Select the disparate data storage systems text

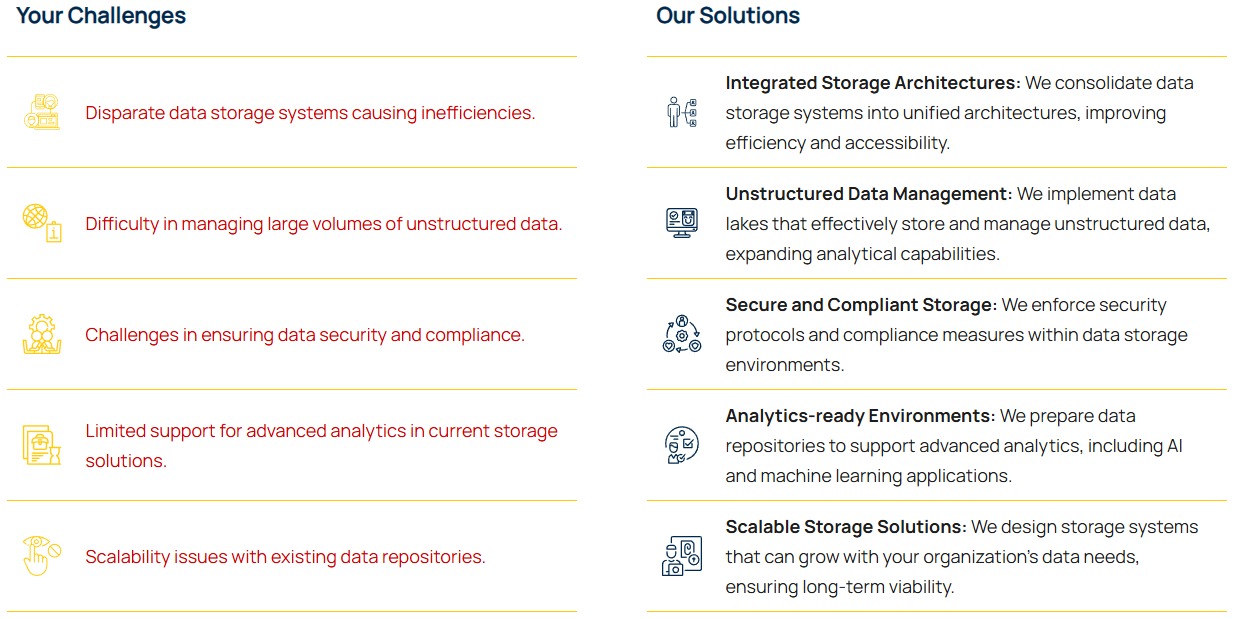[x=310, y=113]
